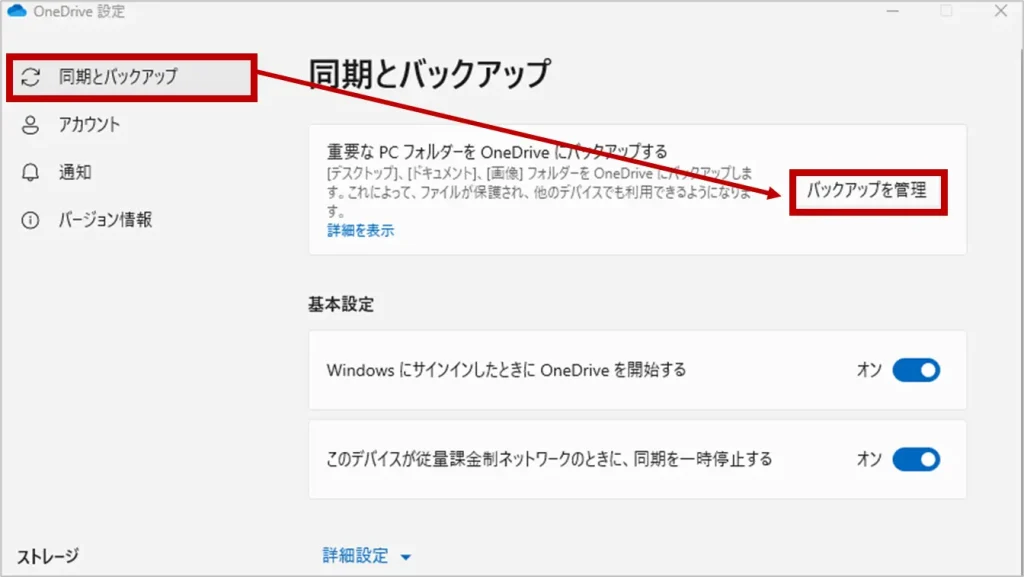1024x577 pixels.
Task: Open the 同期とバックアップ sidebar section
Action: click(x=117, y=77)
